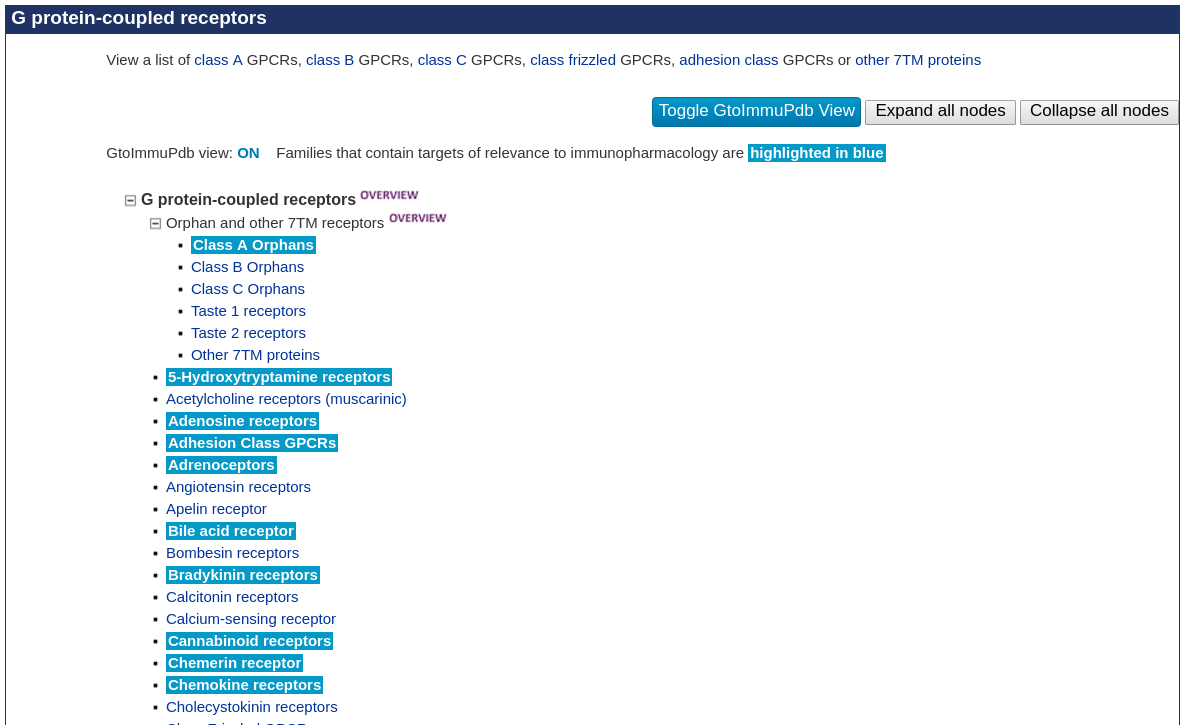This screenshot has height=725, width=1192.
Task: Collapse the Orphan and other 7TM receptors node
Action: [155, 223]
